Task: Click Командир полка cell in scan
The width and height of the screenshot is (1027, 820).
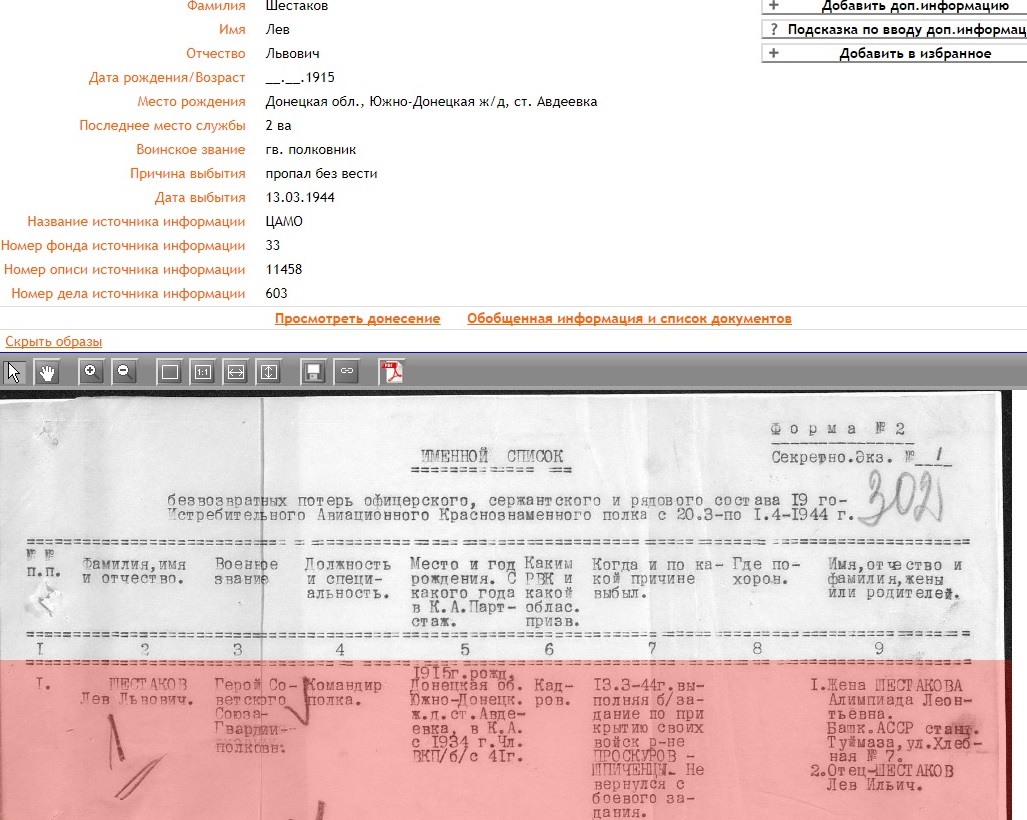Action: point(344,692)
